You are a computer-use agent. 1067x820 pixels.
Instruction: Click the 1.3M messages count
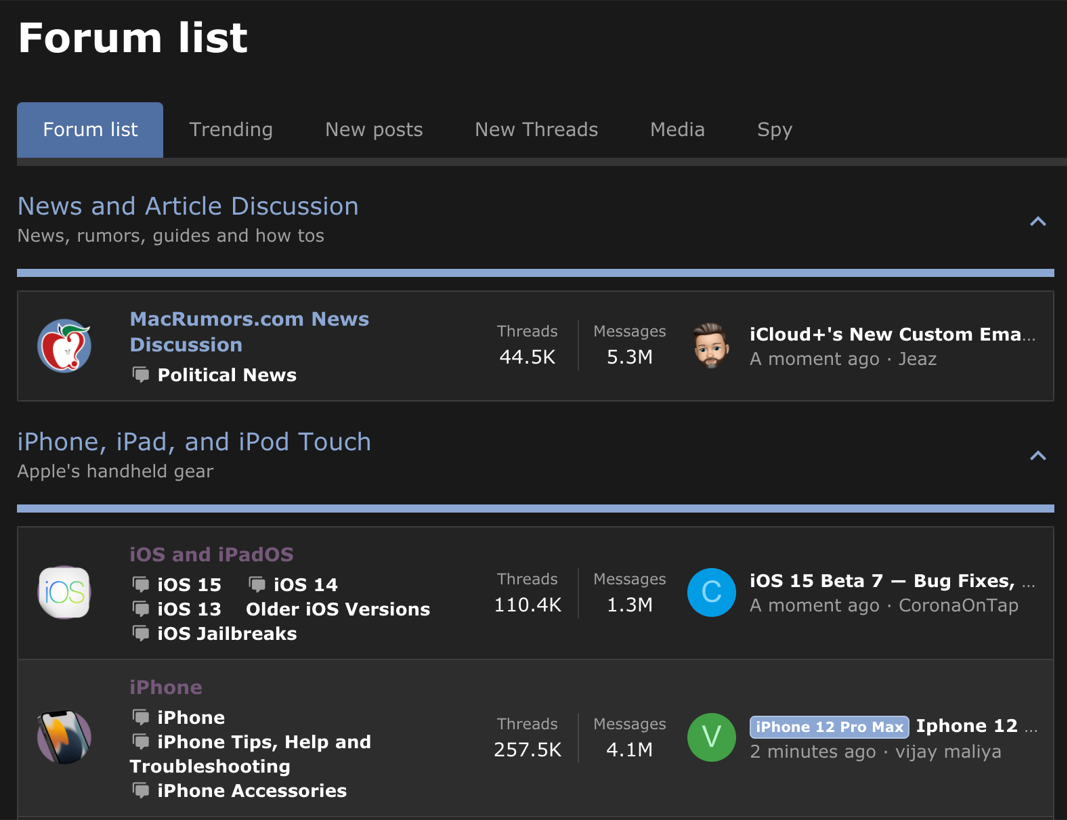pos(629,605)
